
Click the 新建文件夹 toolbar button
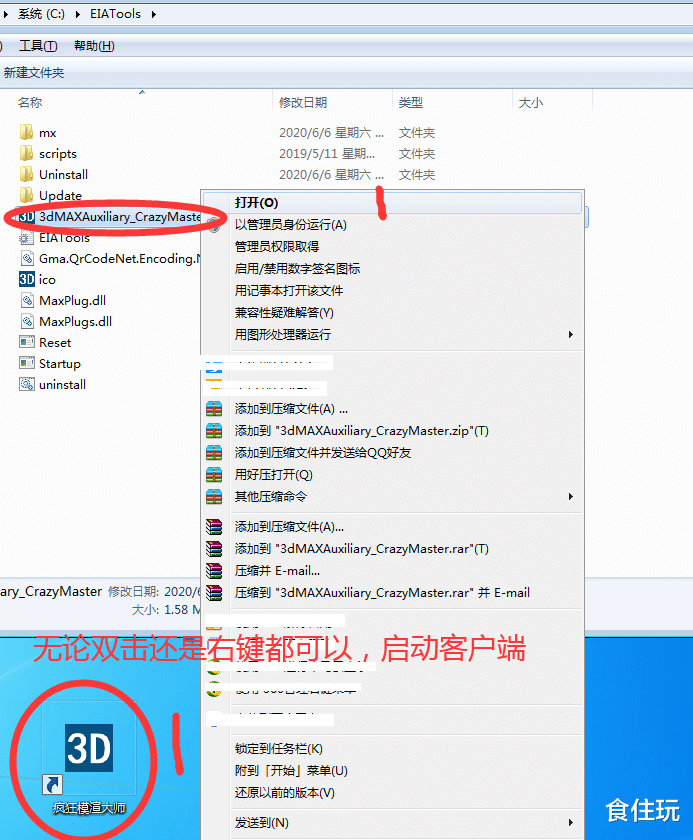click(x=34, y=73)
